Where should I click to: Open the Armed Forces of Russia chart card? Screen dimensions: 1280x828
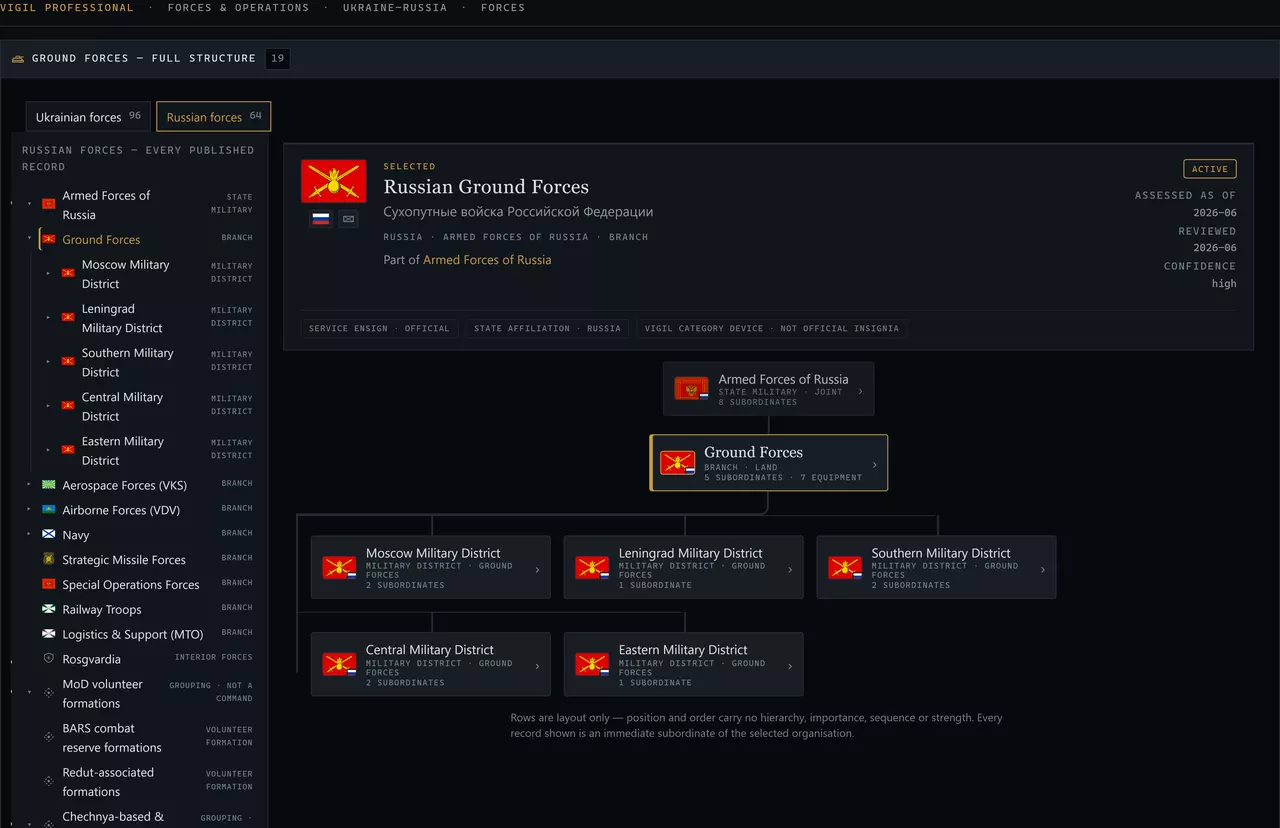click(768, 389)
